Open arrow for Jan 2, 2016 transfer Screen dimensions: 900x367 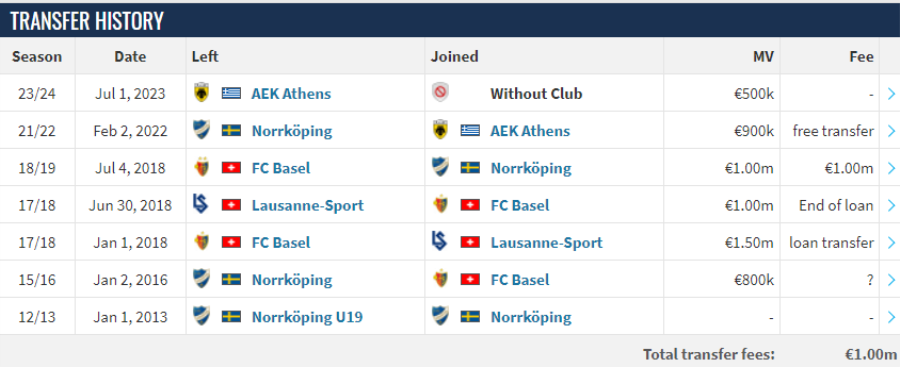click(x=891, y=280)
